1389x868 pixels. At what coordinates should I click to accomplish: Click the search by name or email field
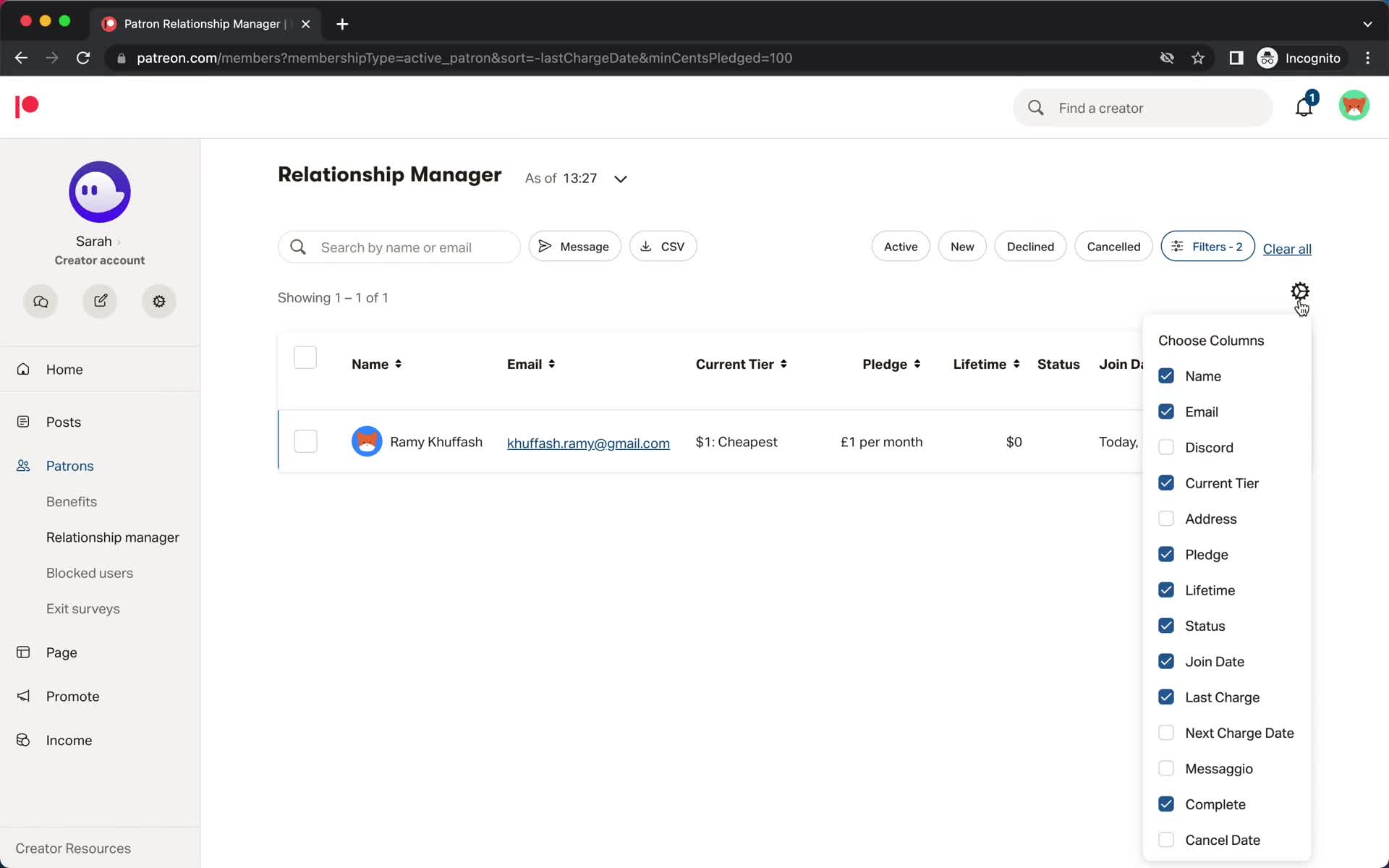pos(399,247)
